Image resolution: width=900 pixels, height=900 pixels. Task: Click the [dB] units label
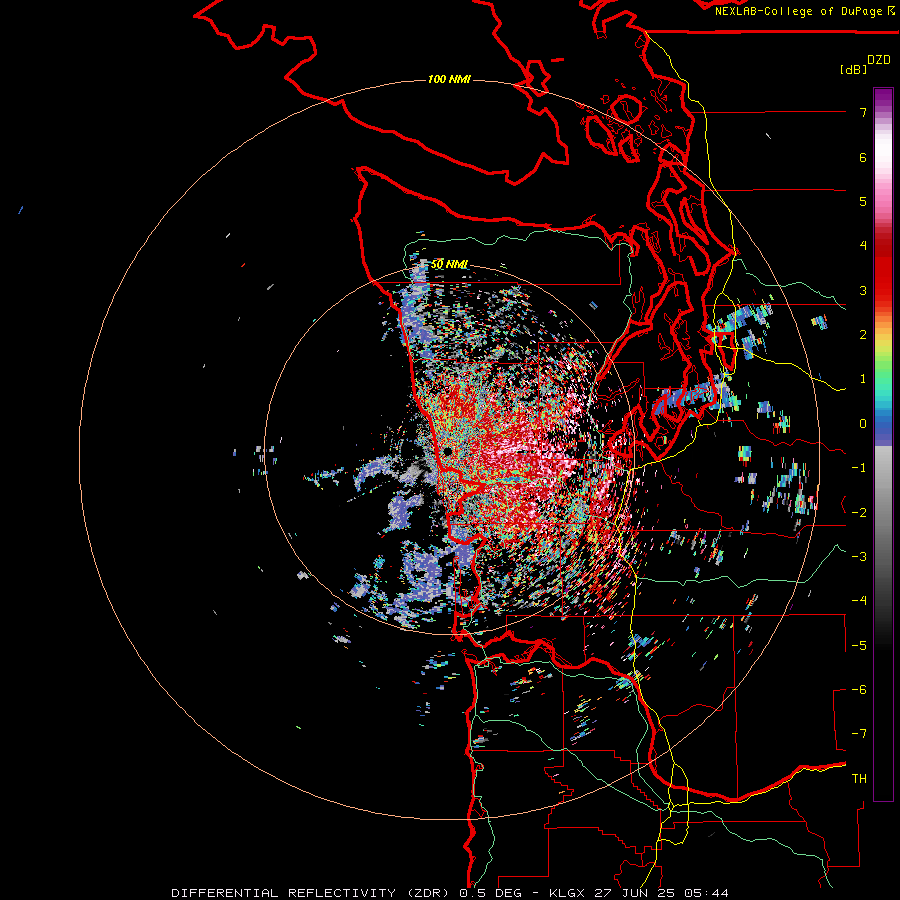tap(853, 69)
